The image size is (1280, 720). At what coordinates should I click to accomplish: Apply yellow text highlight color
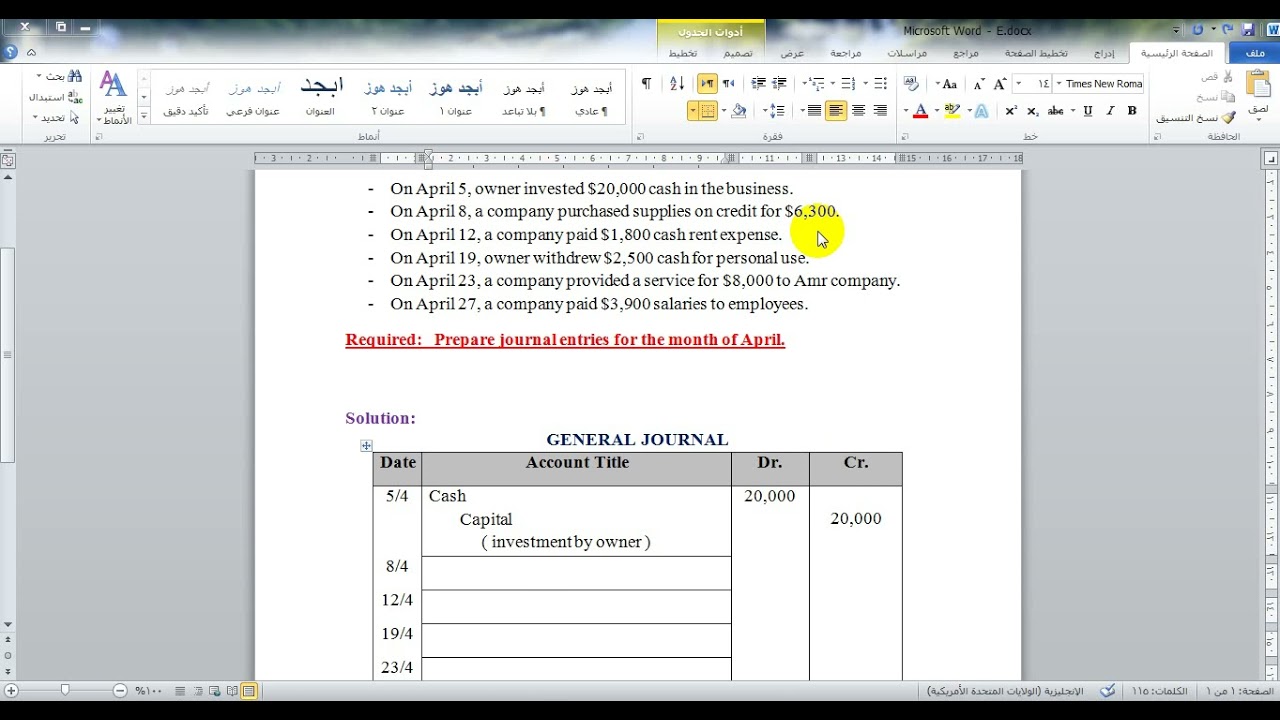coord(952,111)
